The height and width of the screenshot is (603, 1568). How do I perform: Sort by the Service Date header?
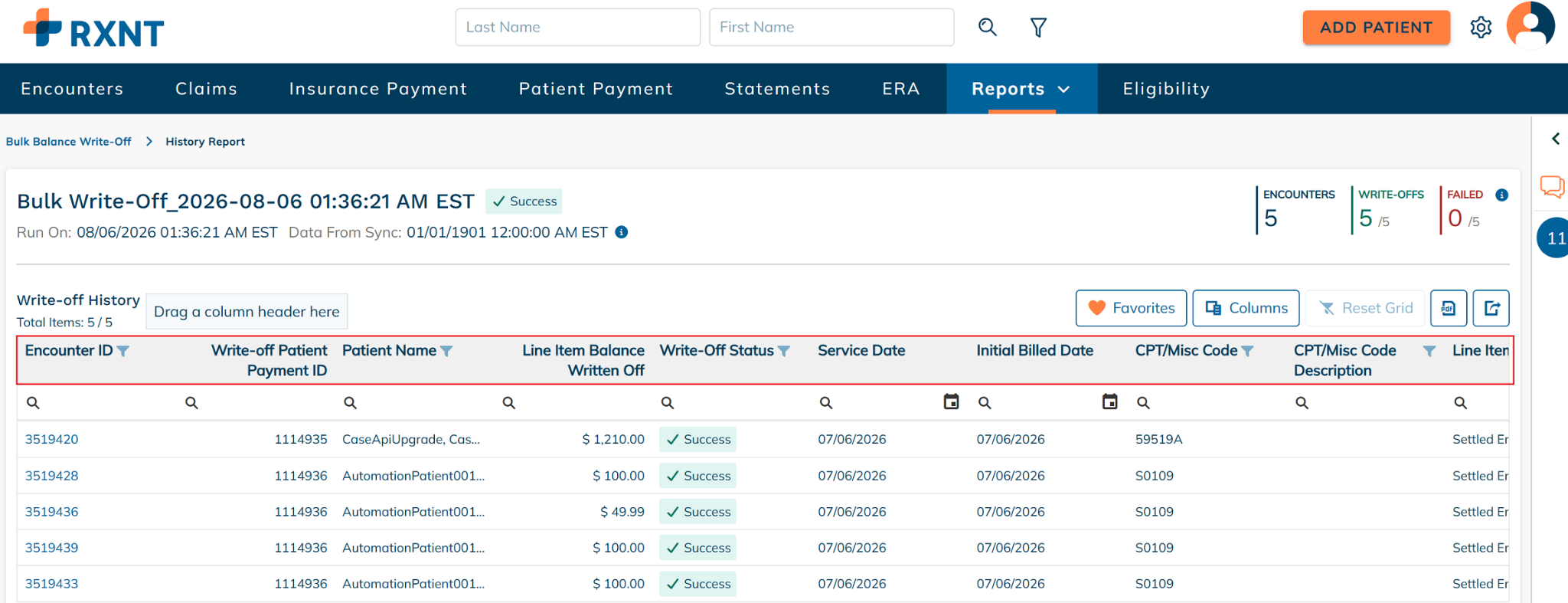coord(861,351)
